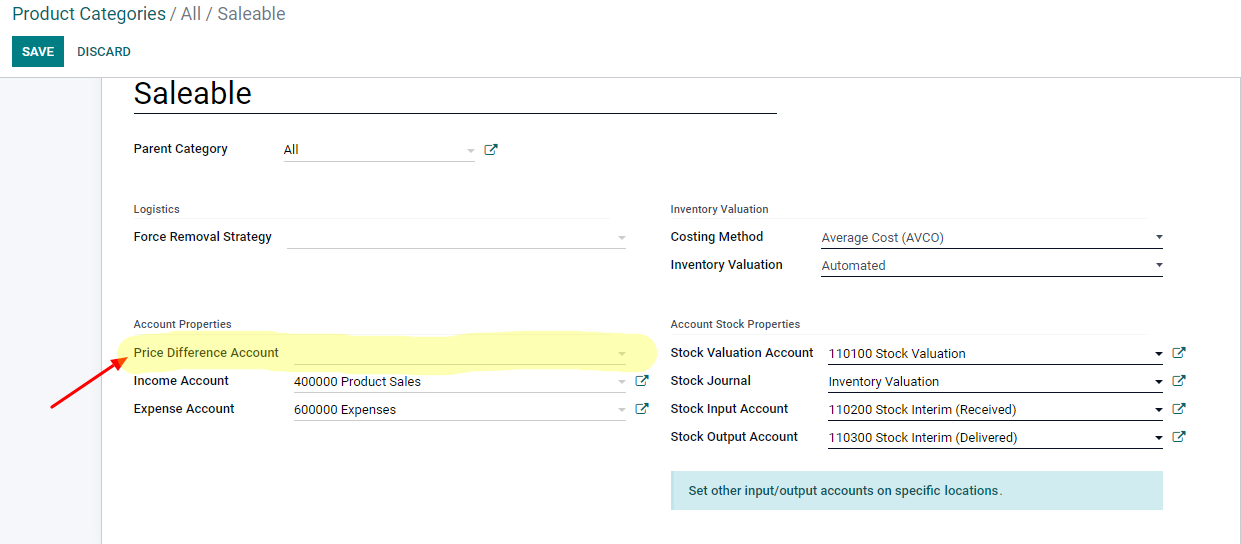The width and height of the screenshot is (1241, 544).
Task: Open external link for Stock Valuation Account
Action: (x=1179, y=353)
